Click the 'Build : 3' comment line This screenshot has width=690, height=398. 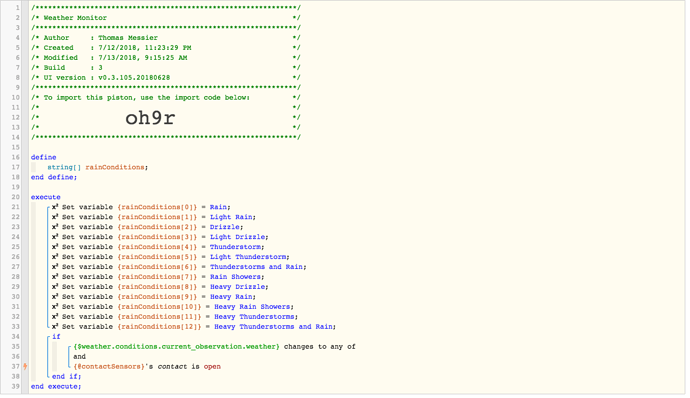click(x=166, y=68)
